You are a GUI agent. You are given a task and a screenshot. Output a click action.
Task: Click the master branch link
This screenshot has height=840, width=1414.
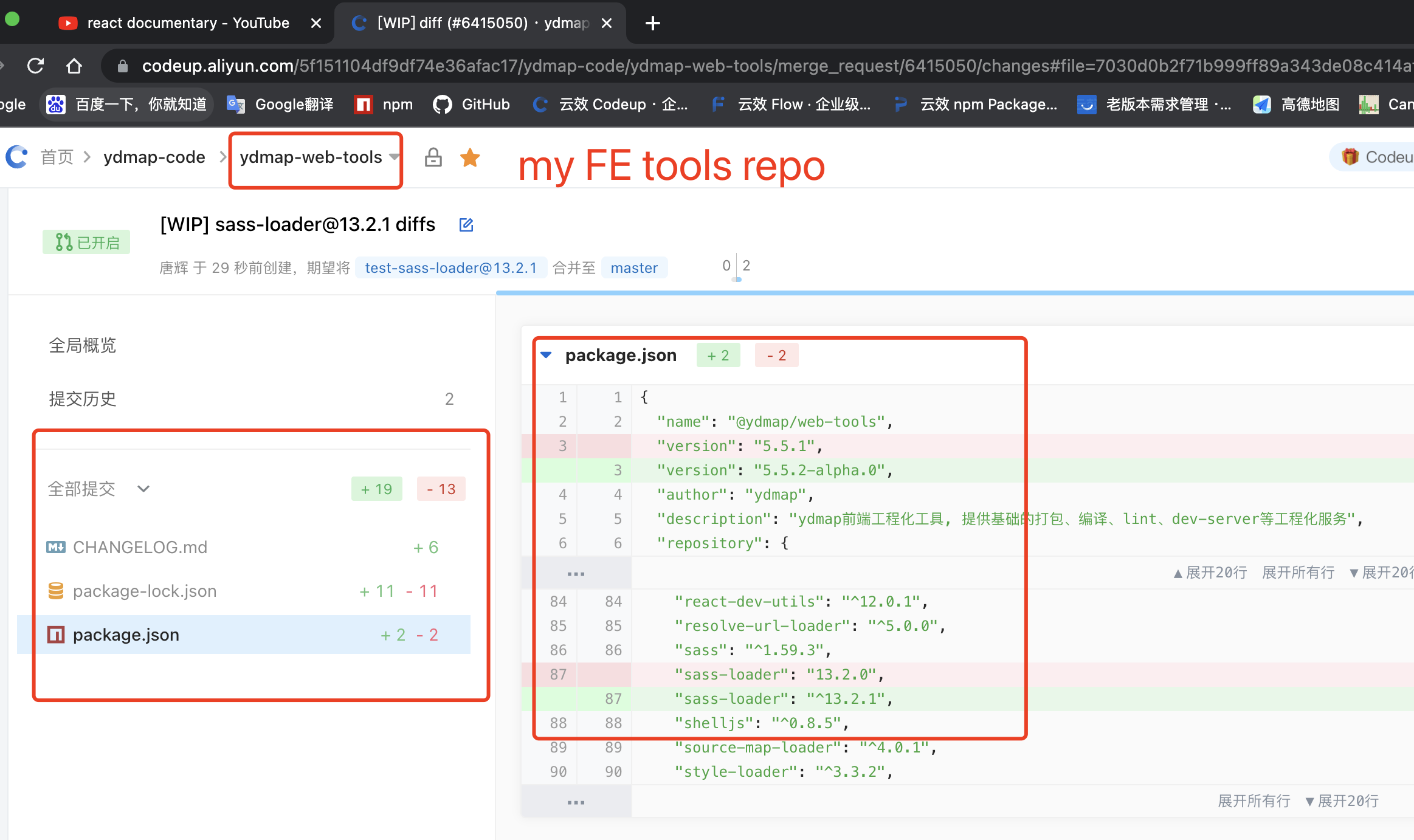[x=633, y=267]
